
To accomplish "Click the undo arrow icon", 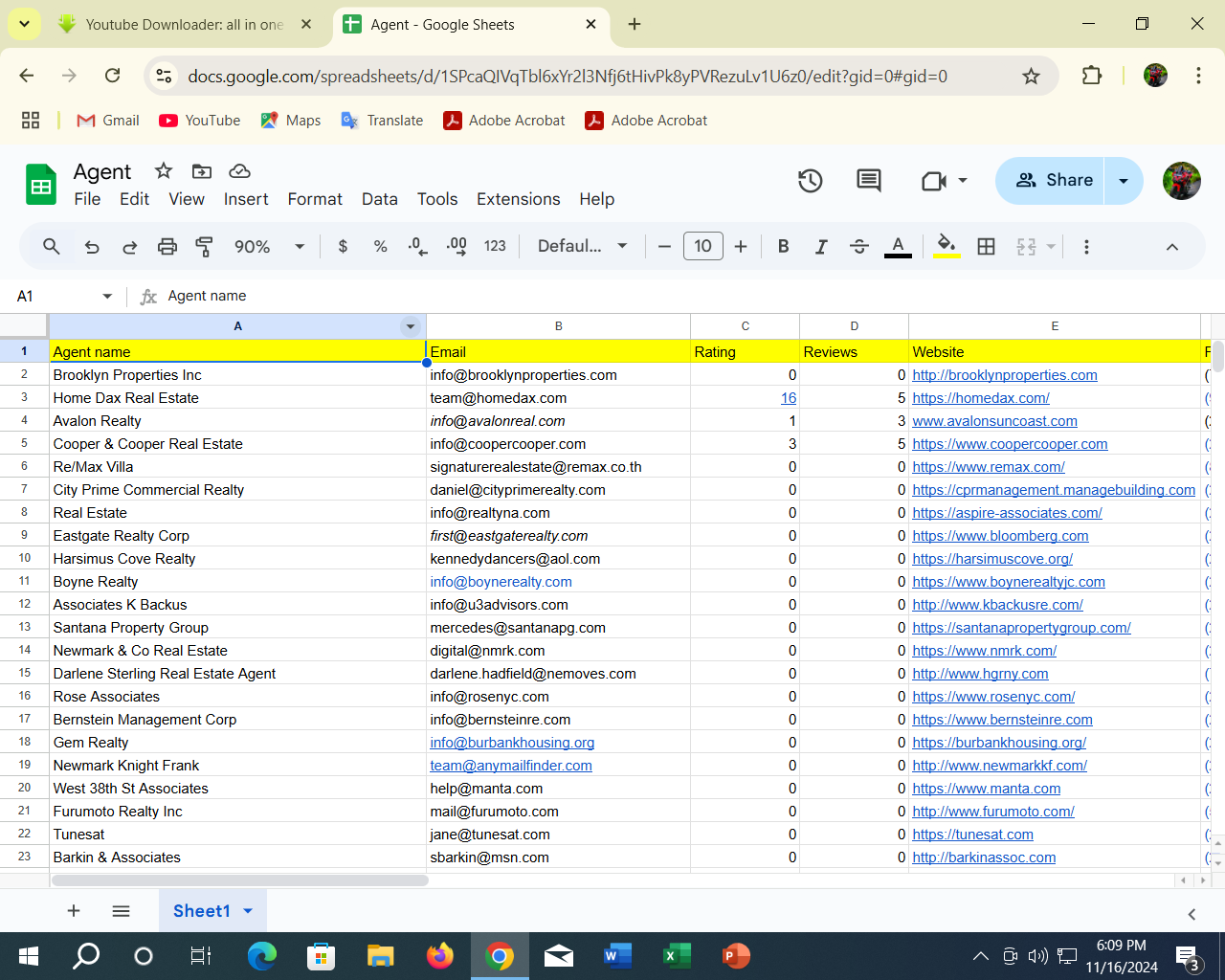I will [x=92, y=247].
